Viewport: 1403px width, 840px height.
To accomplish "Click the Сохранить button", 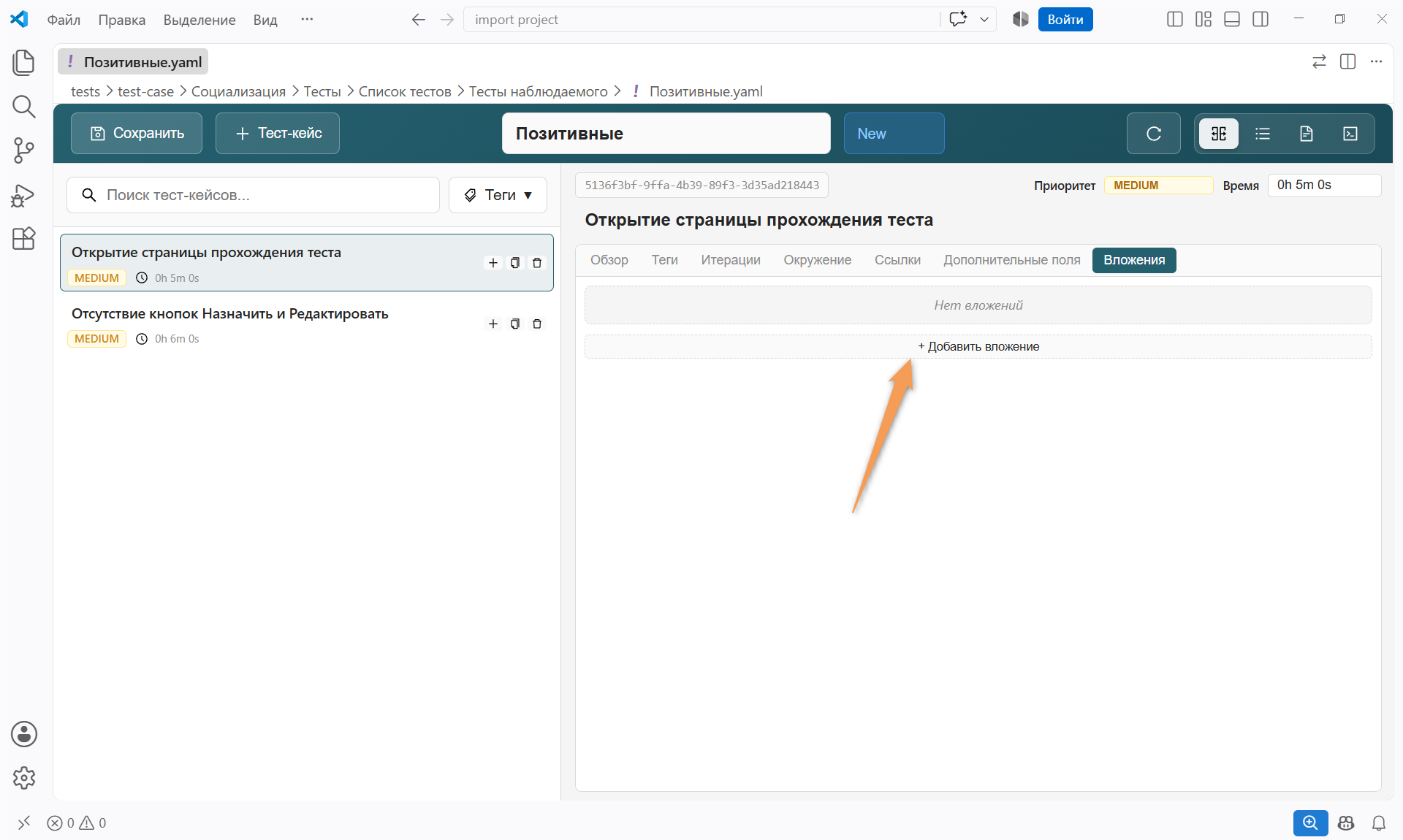I will tap(137, 134).
